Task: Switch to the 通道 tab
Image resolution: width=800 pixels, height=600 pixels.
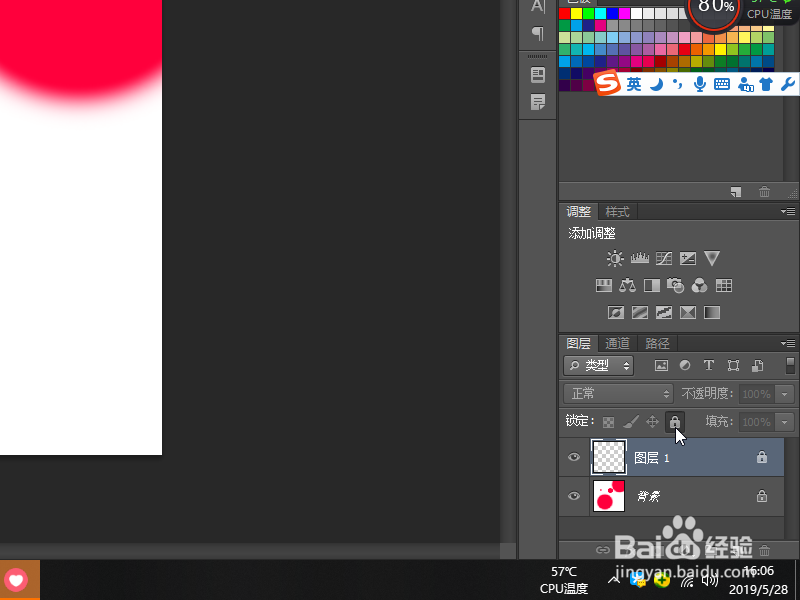Action: coord(617,343)
